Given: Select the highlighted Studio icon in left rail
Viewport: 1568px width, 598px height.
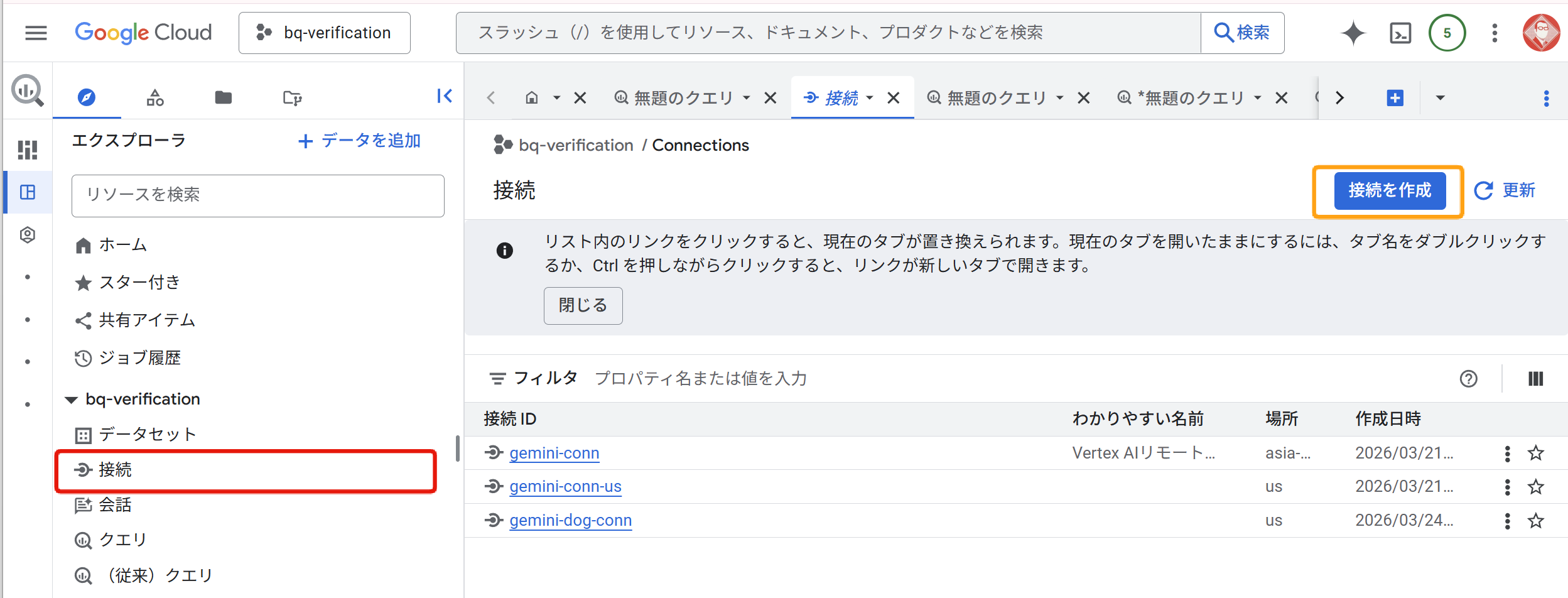Looking at the screenshot, I should (27, 192).
